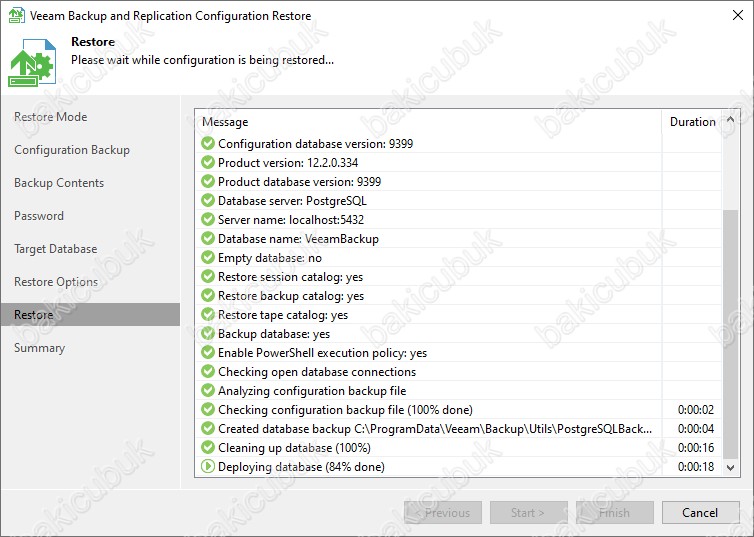This screenshot has width=754, height=537.
Task: Click the check icon next to Empty database: no
Action: [x=208, y=257]
